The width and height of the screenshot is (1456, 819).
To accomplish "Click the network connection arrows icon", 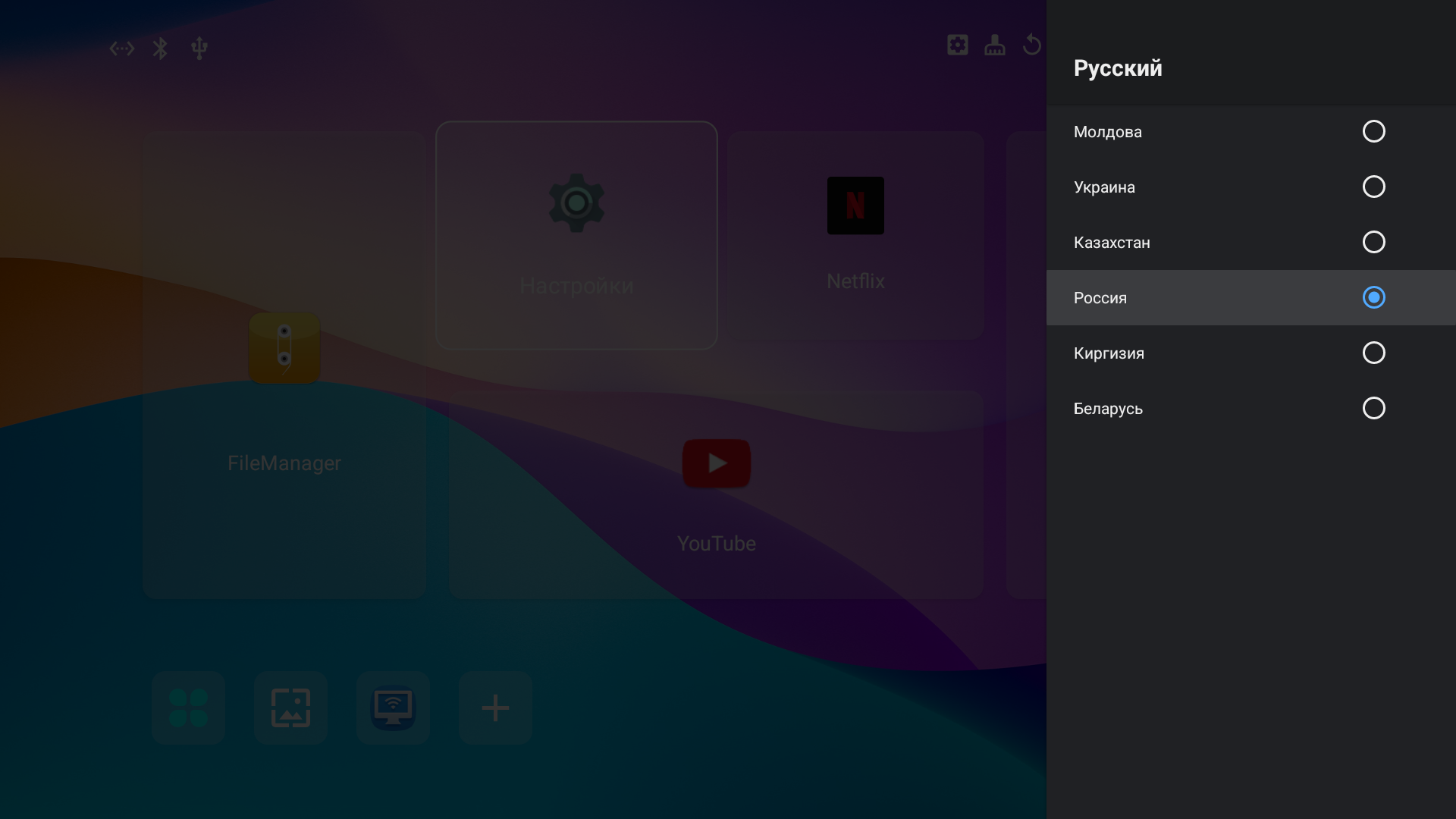I will [x=121, y=49].
